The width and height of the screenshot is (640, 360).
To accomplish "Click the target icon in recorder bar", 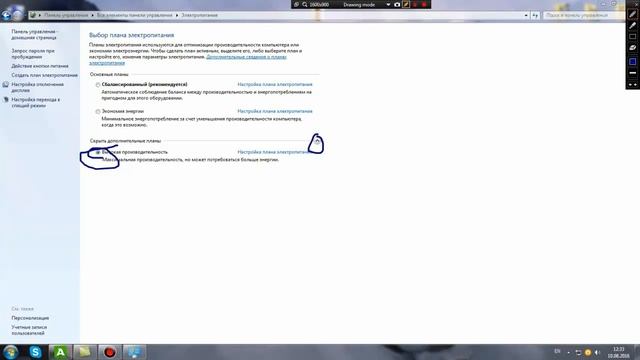I will click(x=297, y=4).
